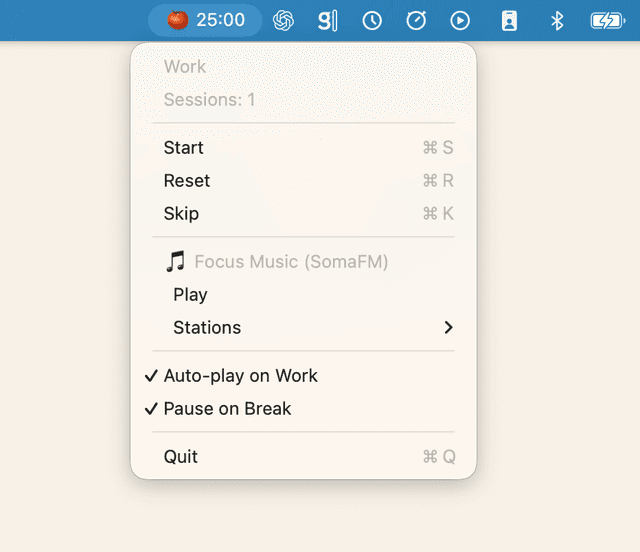This screenshot has height=552, width=640.
Task: Skip the current session
Action: (303, 214)
